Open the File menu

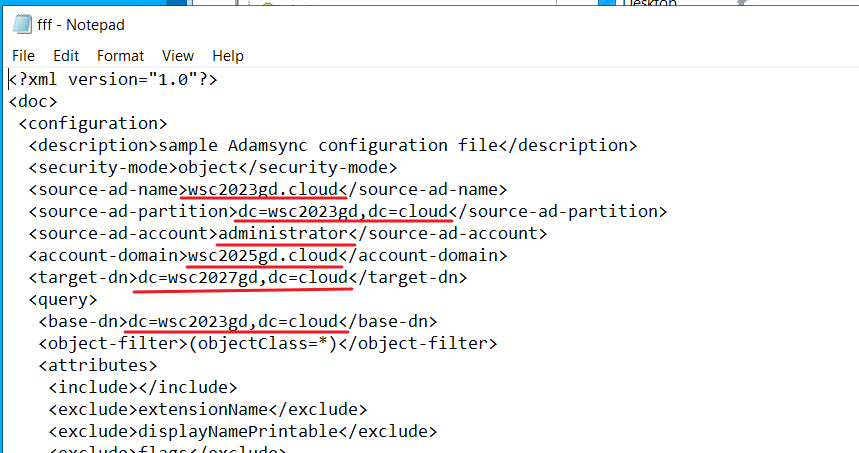[23, 56]
